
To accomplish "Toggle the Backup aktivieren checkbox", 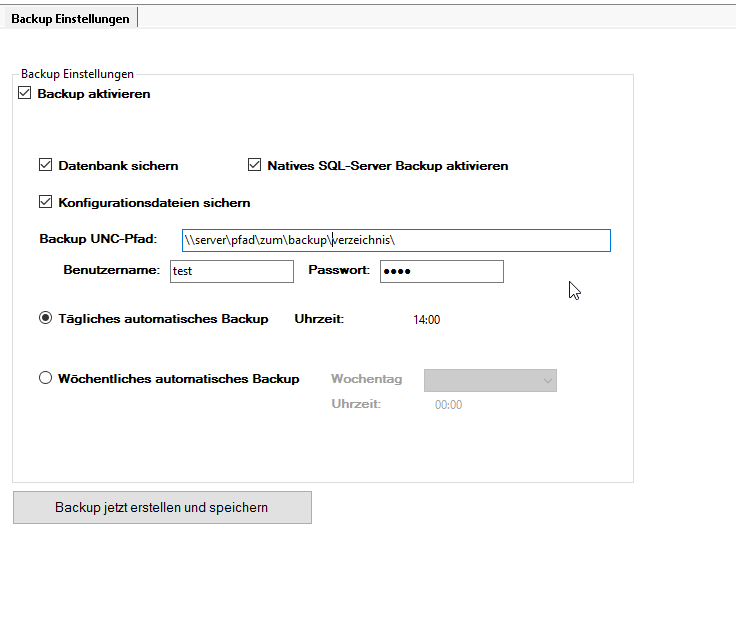I will click(x=25, y=94).
